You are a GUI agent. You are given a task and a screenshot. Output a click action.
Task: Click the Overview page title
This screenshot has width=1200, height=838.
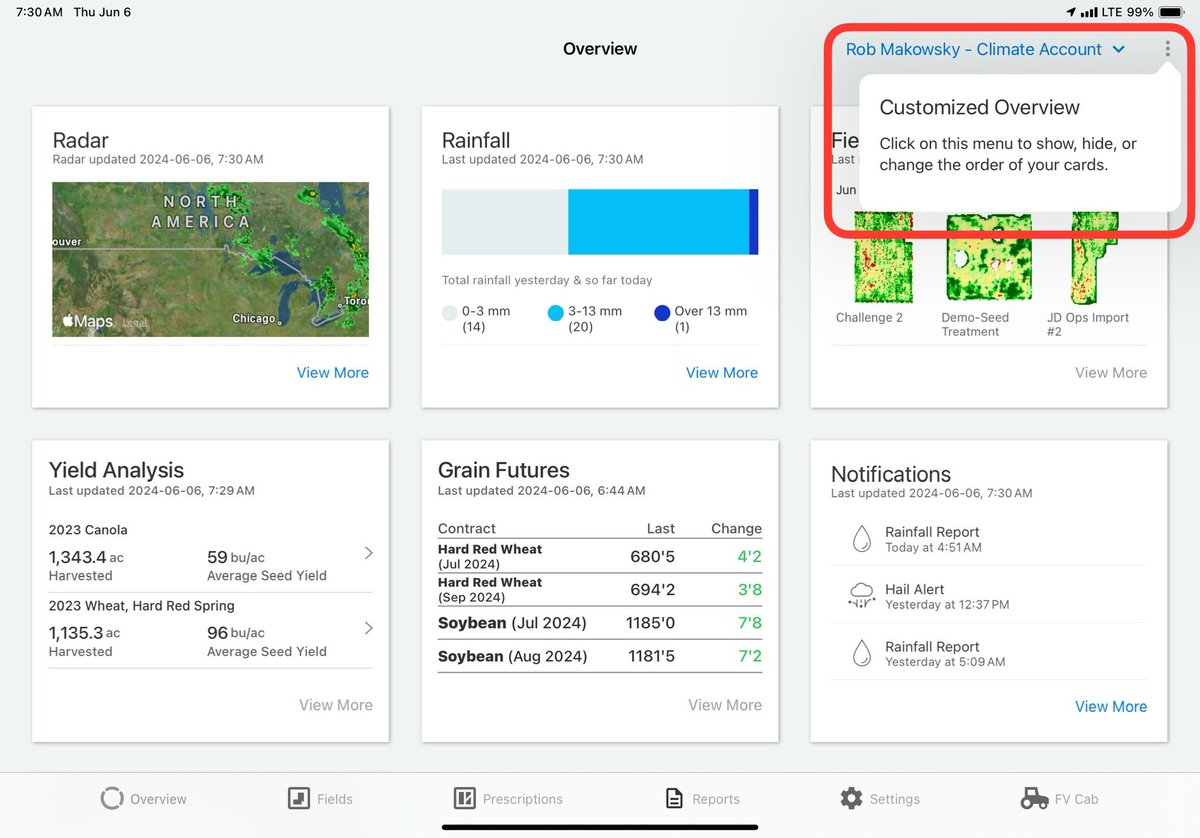click(x=600, y=48)
